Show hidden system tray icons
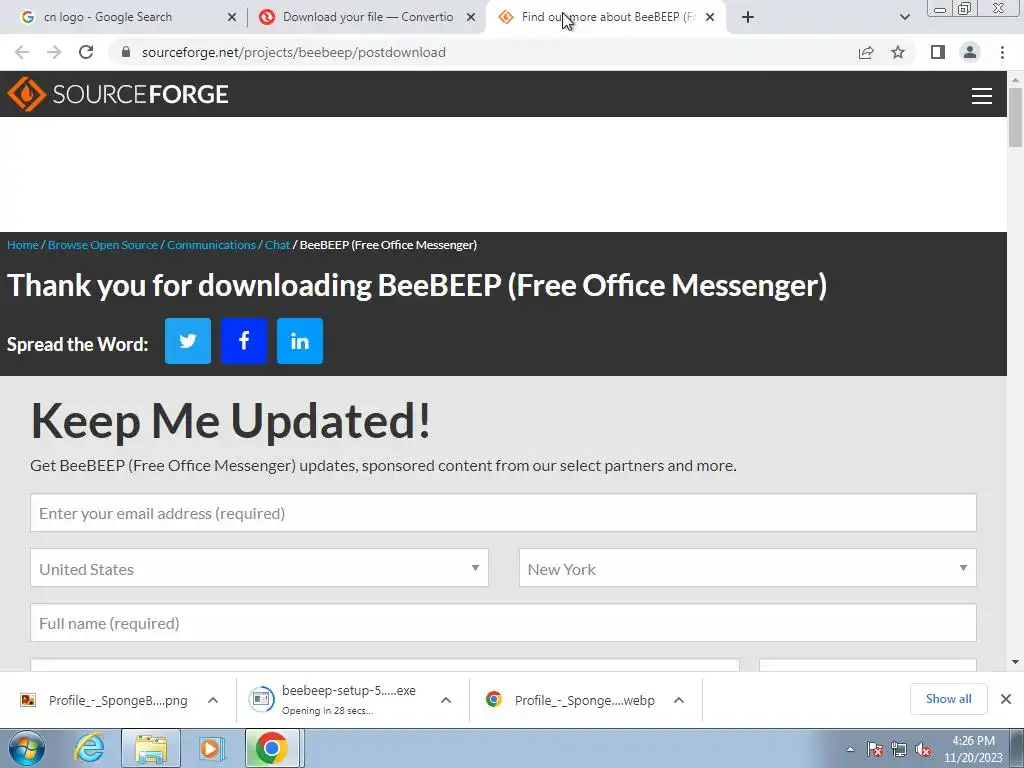The height and width of the screenshot is (768, 1024). [x=850, y=749]
